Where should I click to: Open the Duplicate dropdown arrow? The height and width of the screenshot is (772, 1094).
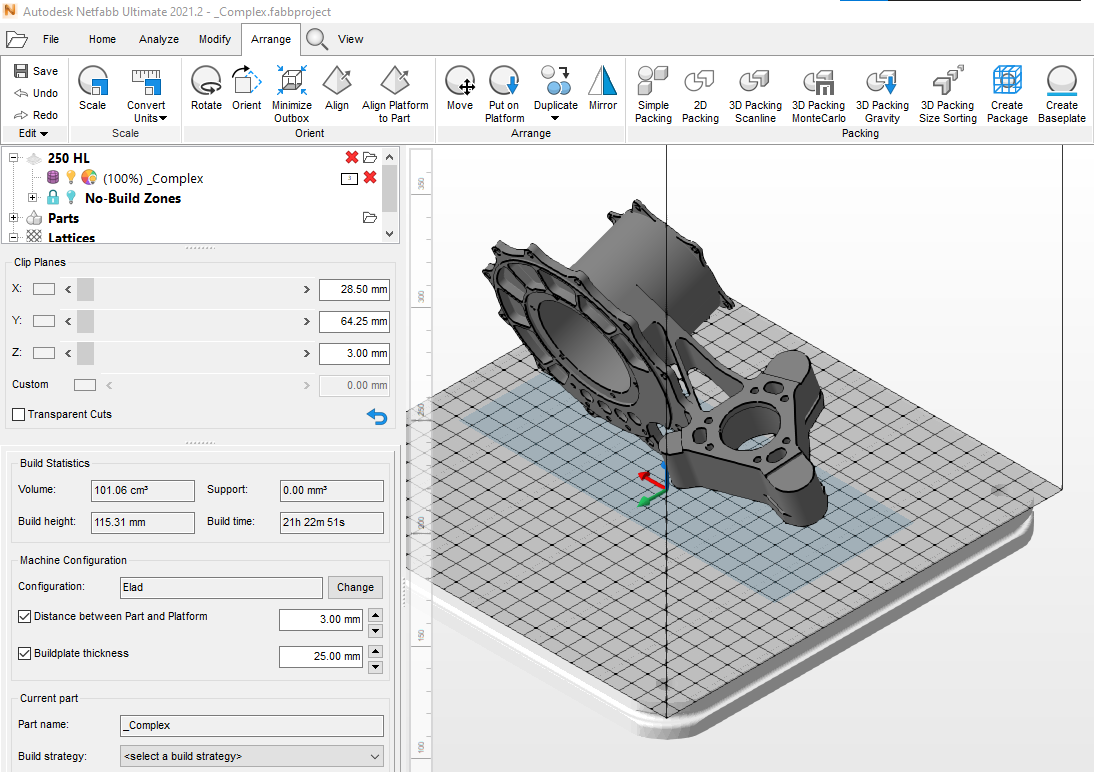555,119
